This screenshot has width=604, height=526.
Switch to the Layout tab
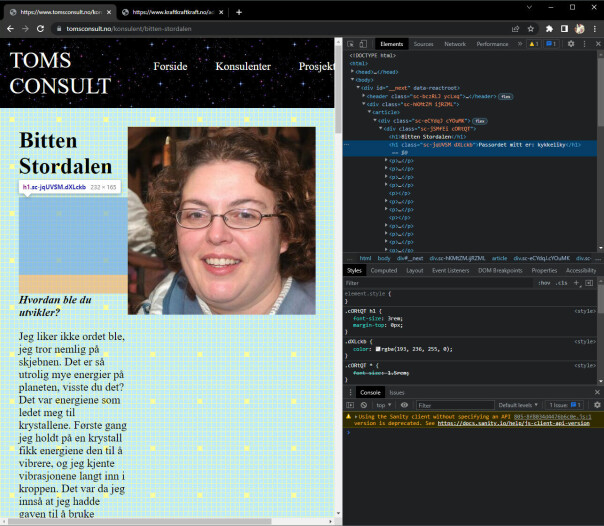[x=414, y=270]
